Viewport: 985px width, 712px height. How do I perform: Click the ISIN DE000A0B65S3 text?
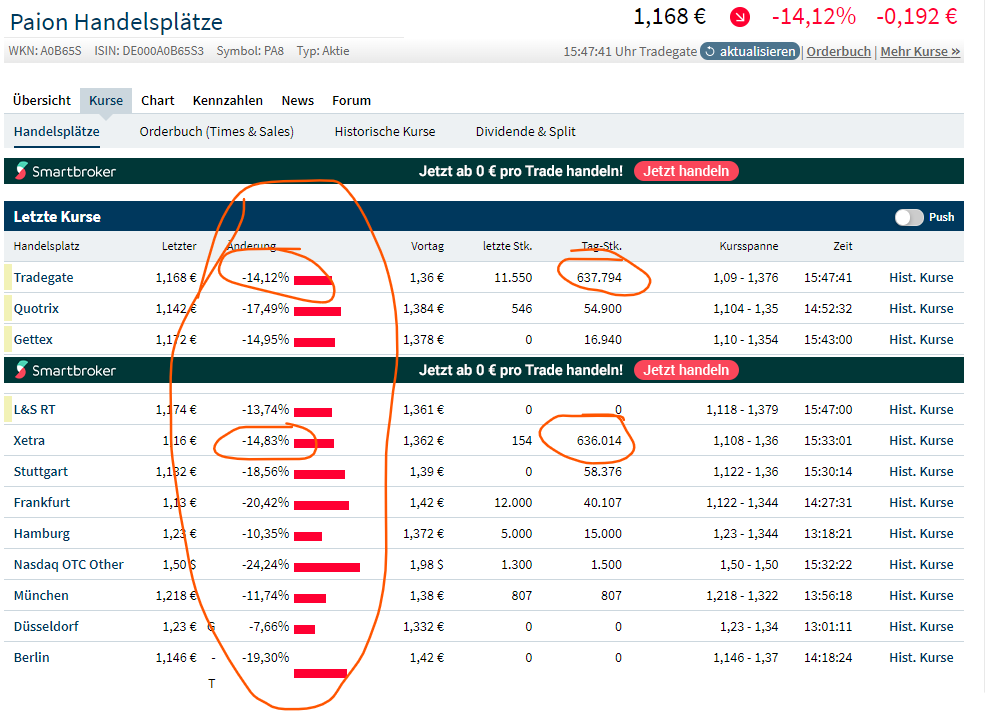pos(149,51)
